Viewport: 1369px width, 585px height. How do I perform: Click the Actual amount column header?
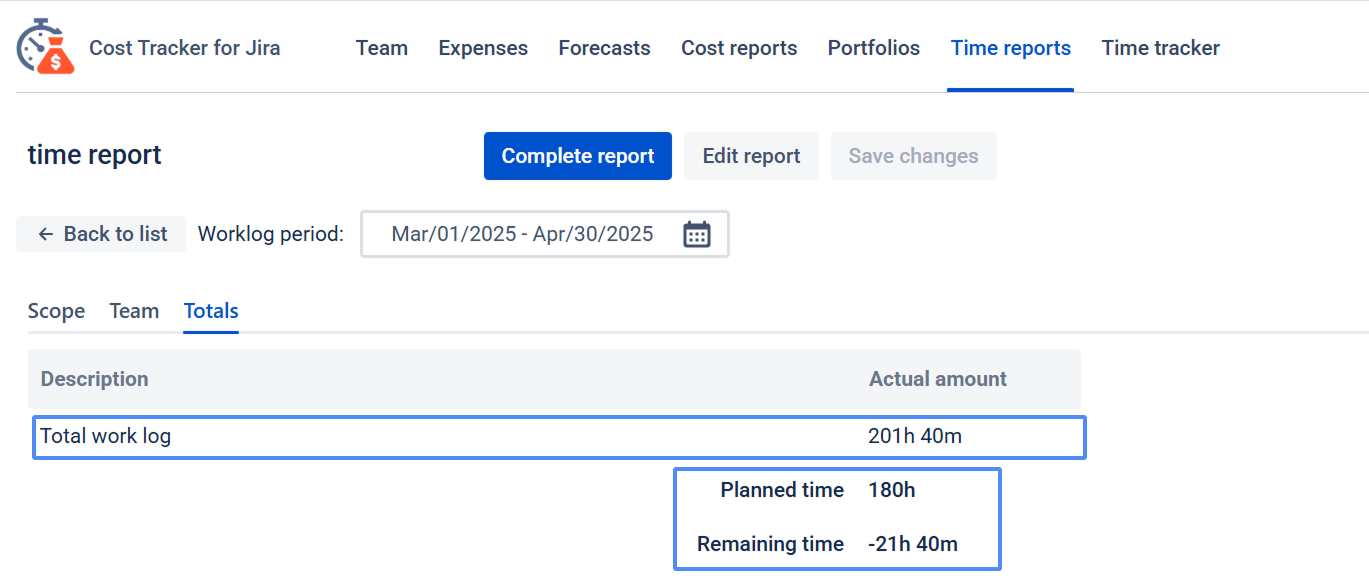click(x=937, y=379)
